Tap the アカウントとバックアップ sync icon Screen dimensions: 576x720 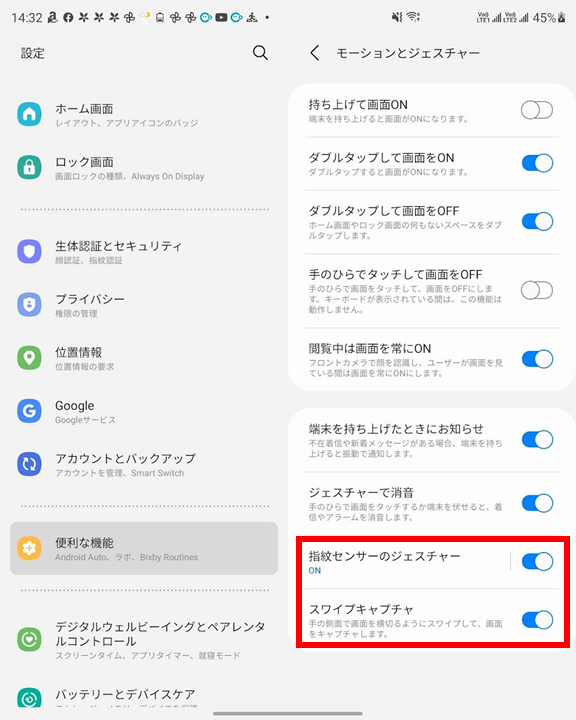click(29, 464)
